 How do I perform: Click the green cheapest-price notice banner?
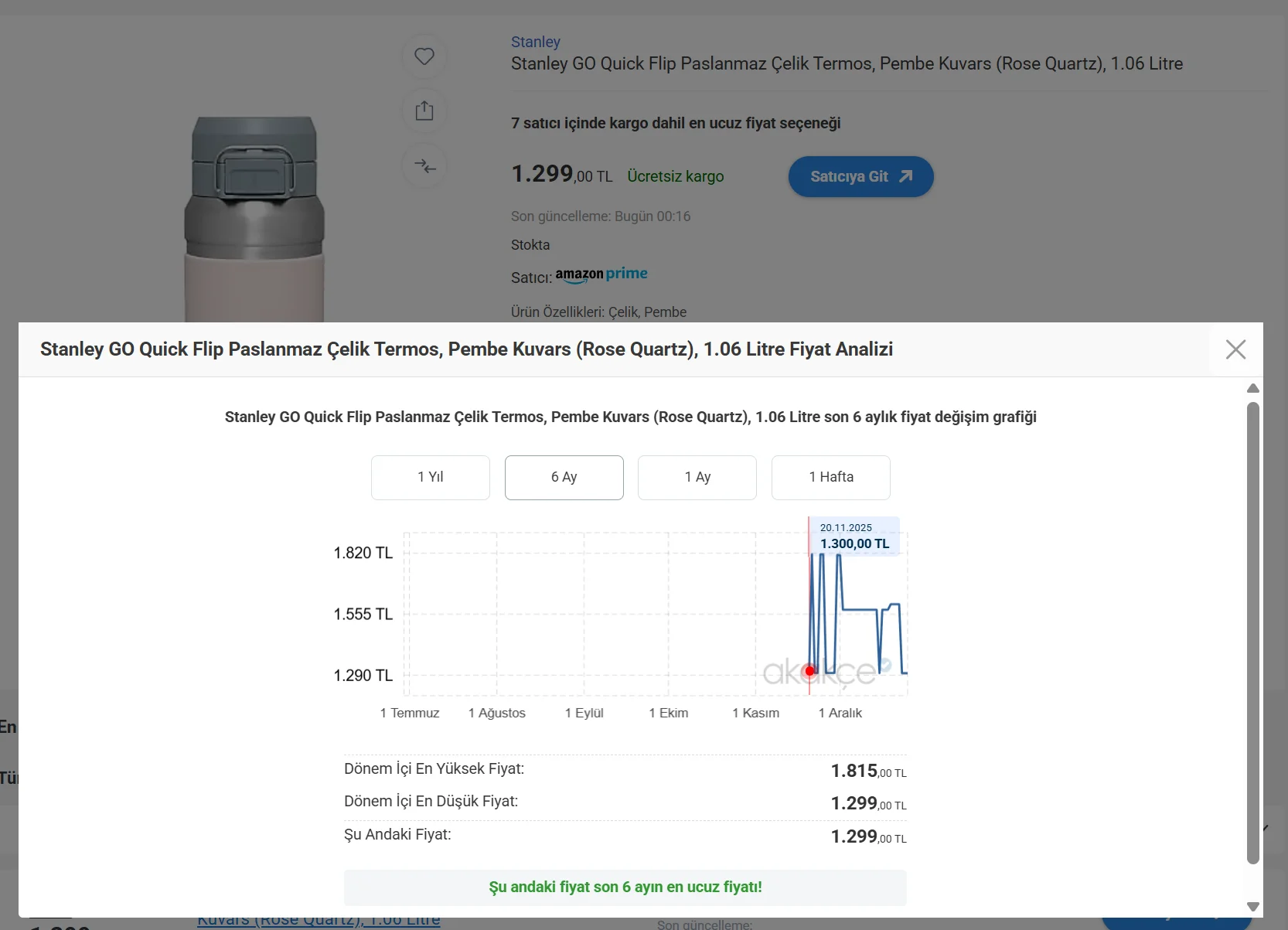(x=625, y=887)
